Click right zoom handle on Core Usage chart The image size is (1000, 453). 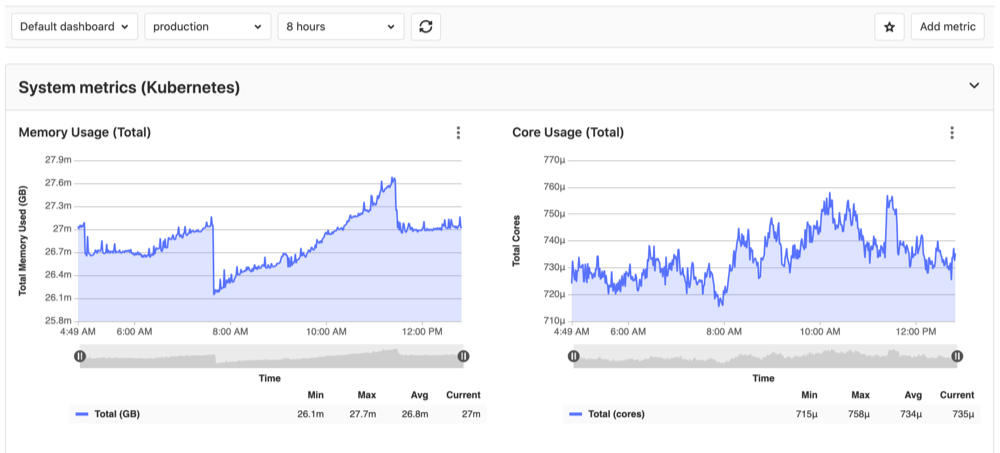point(957,356)
